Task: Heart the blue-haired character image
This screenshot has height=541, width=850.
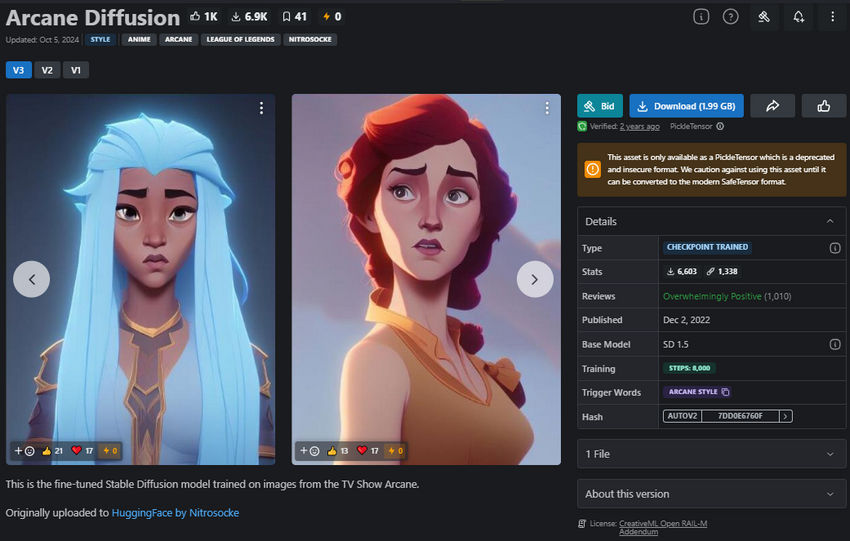Action: [x=82, y=450]
